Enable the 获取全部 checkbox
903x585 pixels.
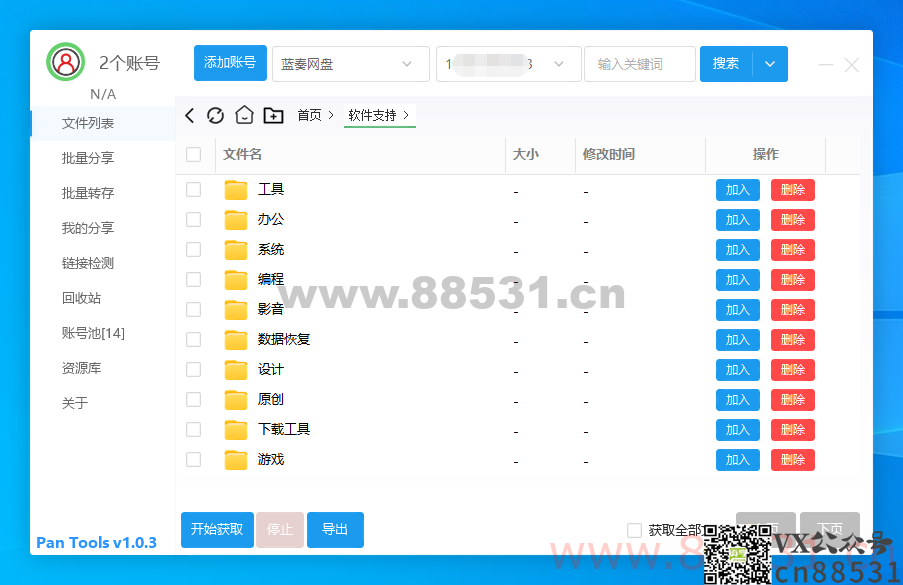634,530
